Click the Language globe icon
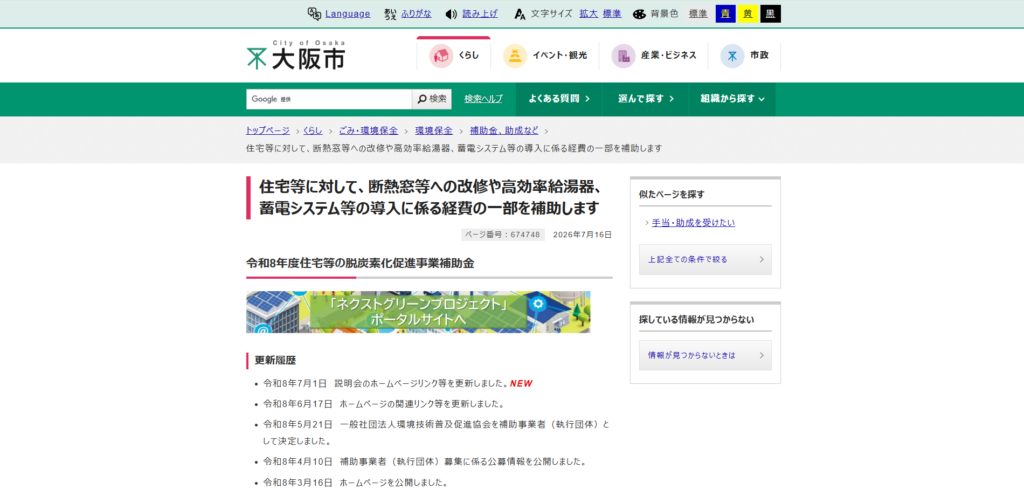This screenshot has height=489, width=1024. [313, 14]
